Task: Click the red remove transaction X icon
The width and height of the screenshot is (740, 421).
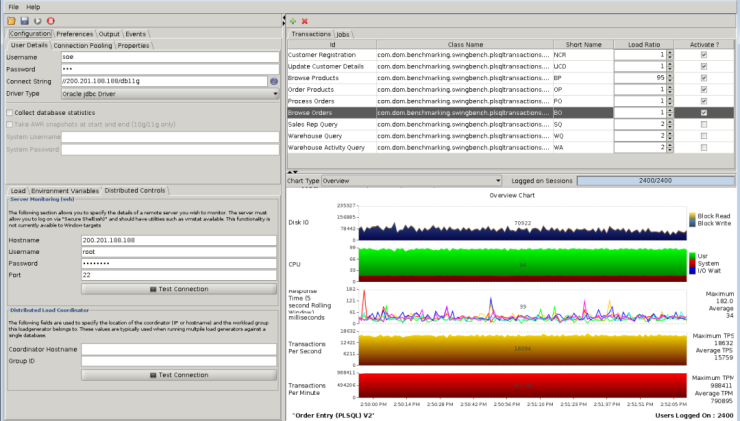Action: (304, 20)
